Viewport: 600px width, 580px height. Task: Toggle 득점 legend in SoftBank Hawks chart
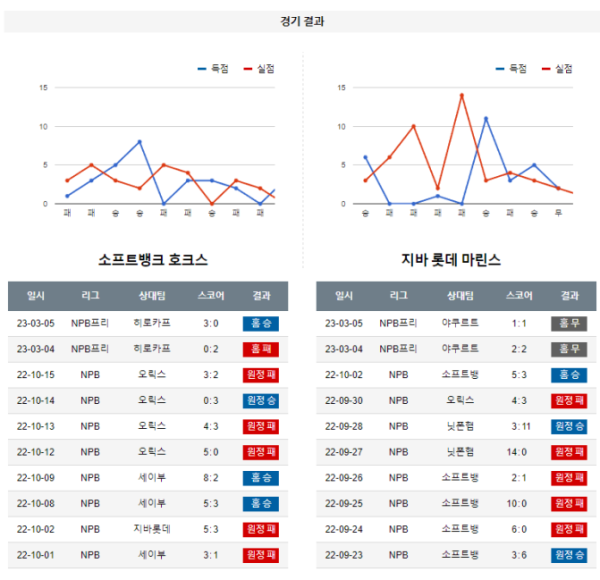(213, 69)
